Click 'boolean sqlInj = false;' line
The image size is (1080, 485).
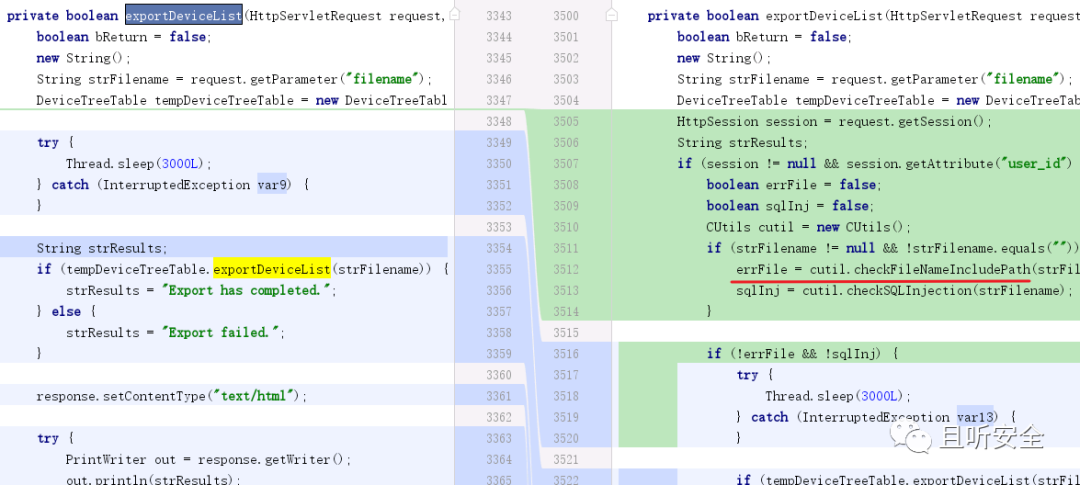click(x=790, y=206)
